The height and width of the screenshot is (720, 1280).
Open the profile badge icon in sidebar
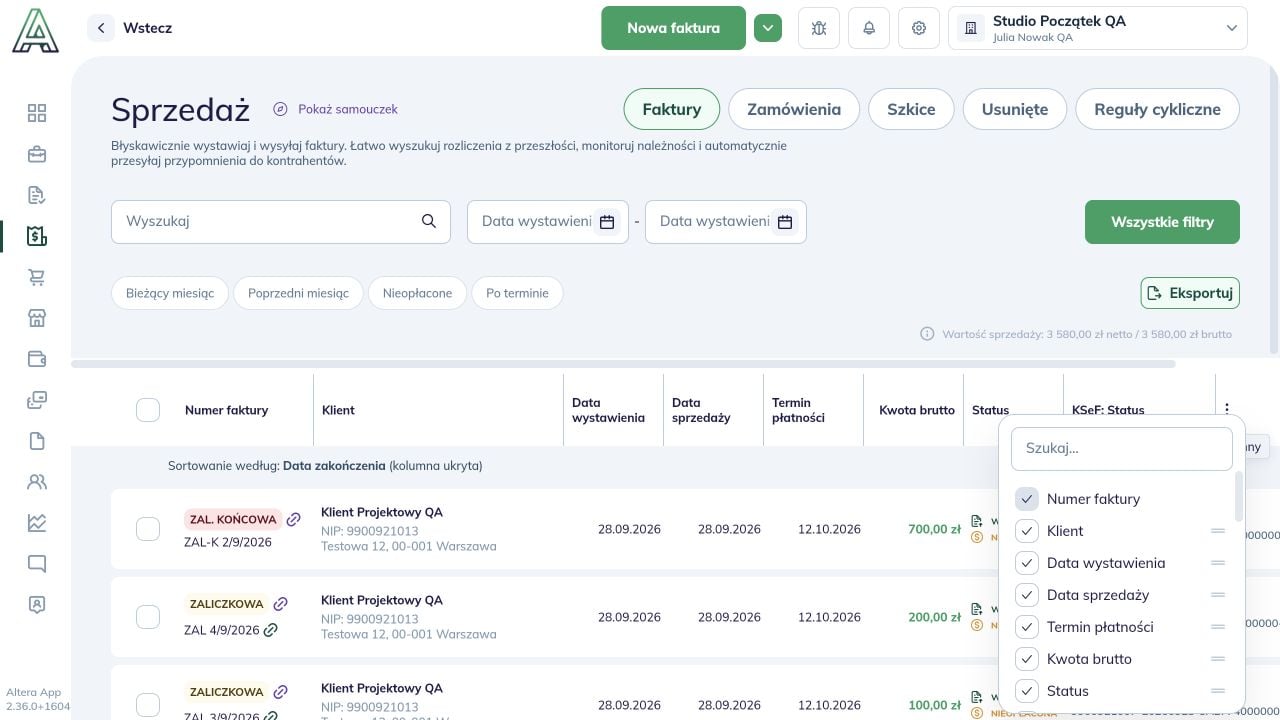pyautogui.click(x=37, y=605)
